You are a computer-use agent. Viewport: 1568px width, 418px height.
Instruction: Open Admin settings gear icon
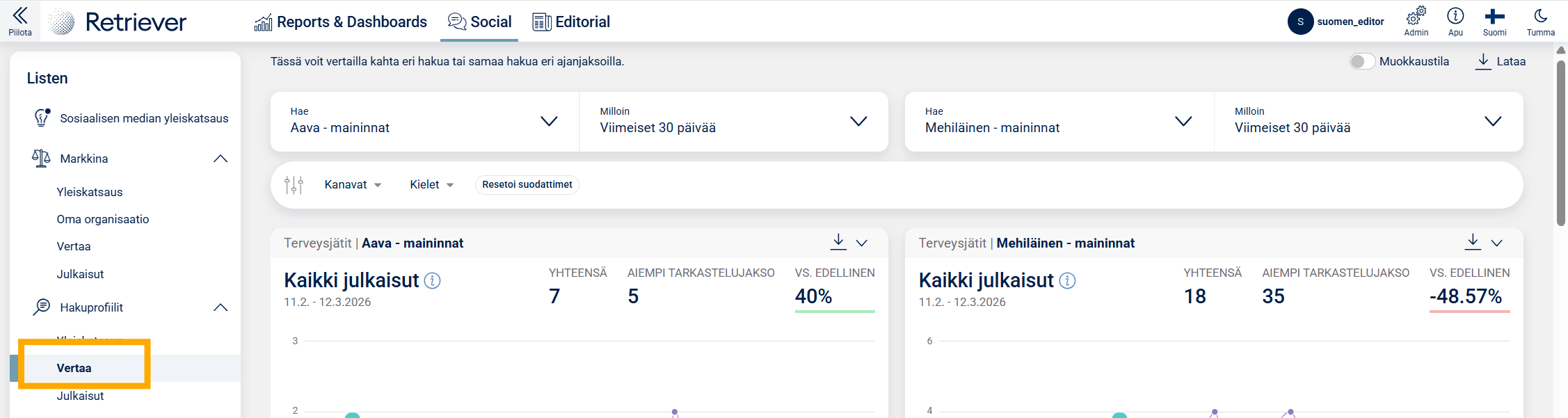(x=1416, y=17)
